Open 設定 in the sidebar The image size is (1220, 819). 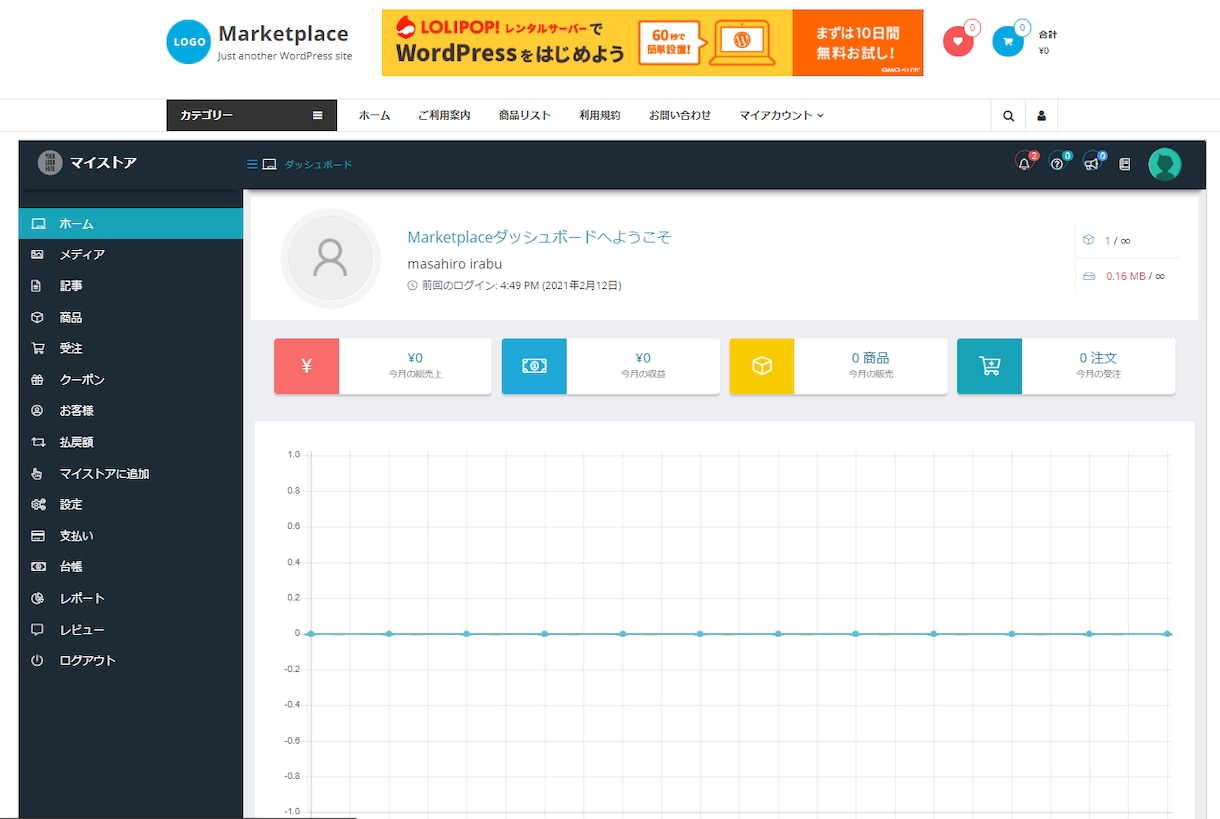click(x=131, y=505)
